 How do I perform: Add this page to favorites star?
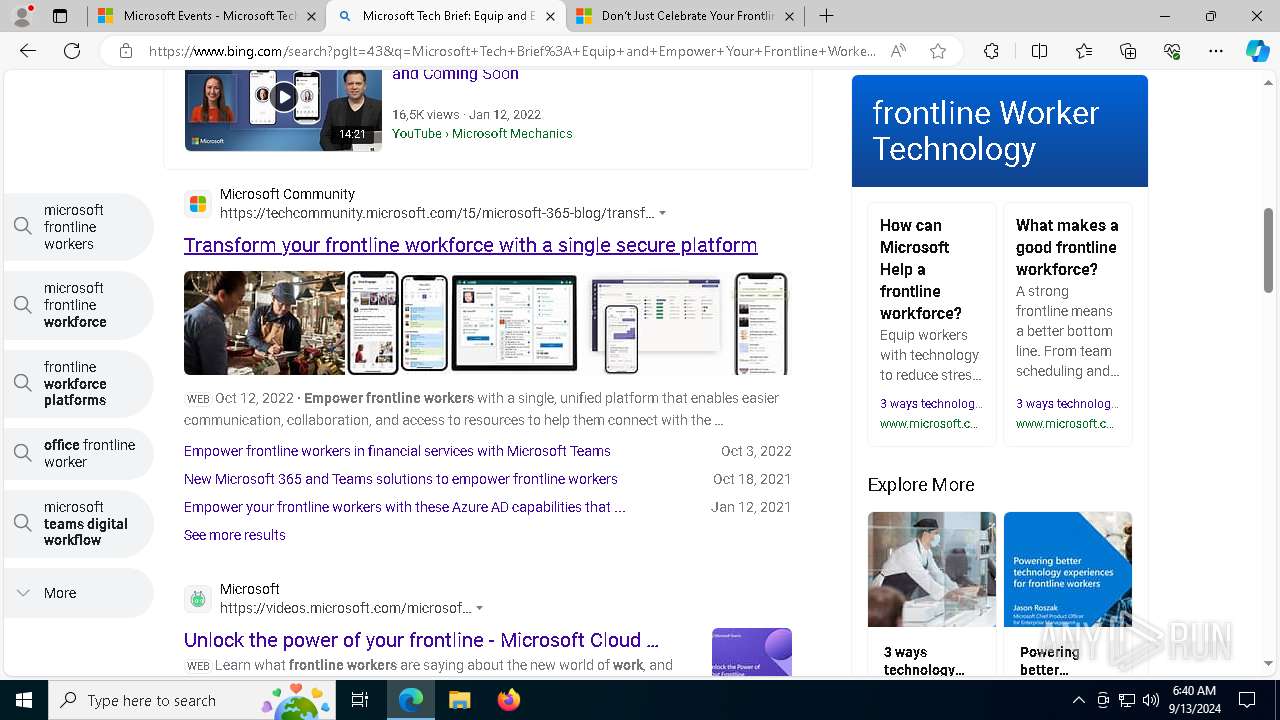point(938,51)
